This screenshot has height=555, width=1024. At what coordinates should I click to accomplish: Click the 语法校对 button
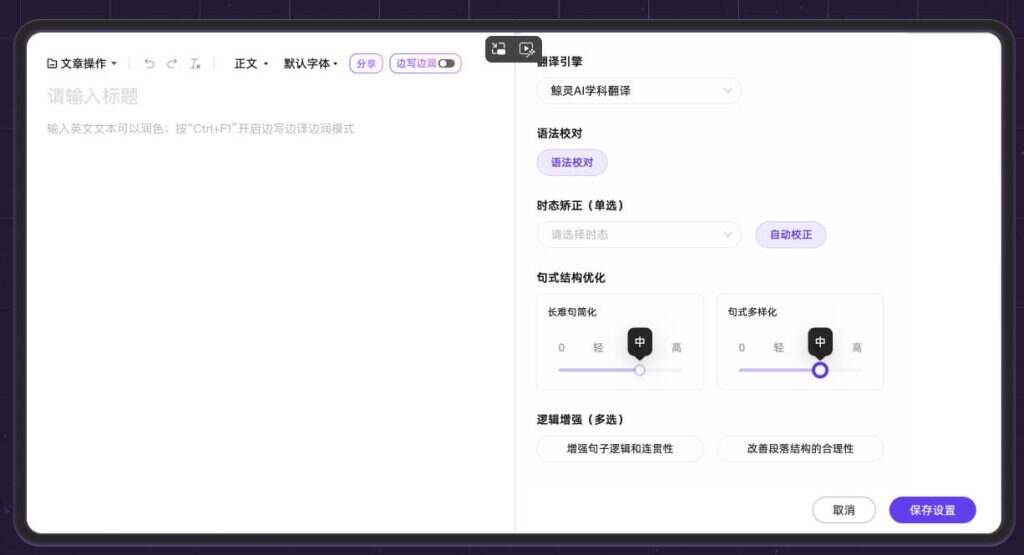572,163
